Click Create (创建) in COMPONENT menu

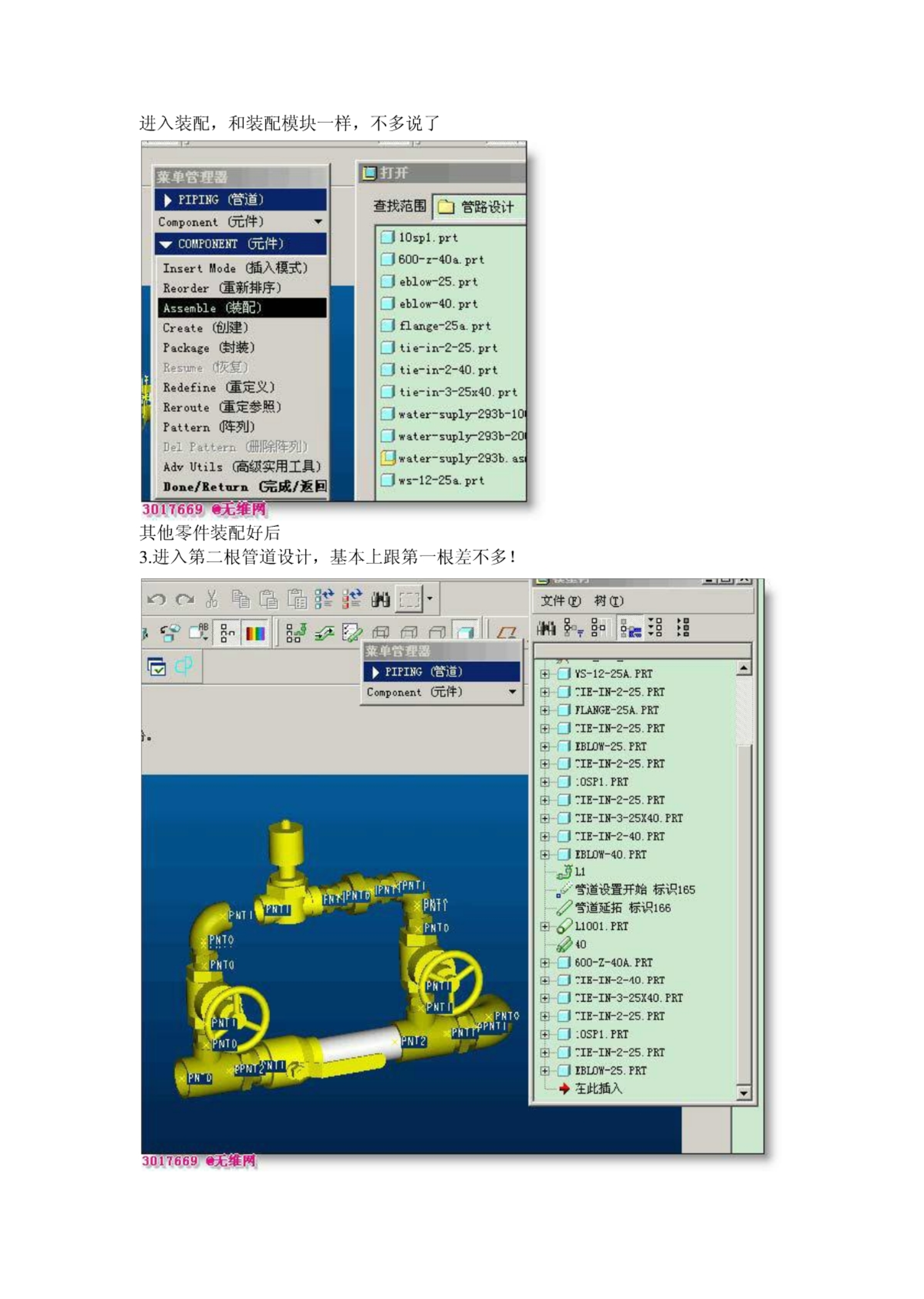[x=205, y=328]
